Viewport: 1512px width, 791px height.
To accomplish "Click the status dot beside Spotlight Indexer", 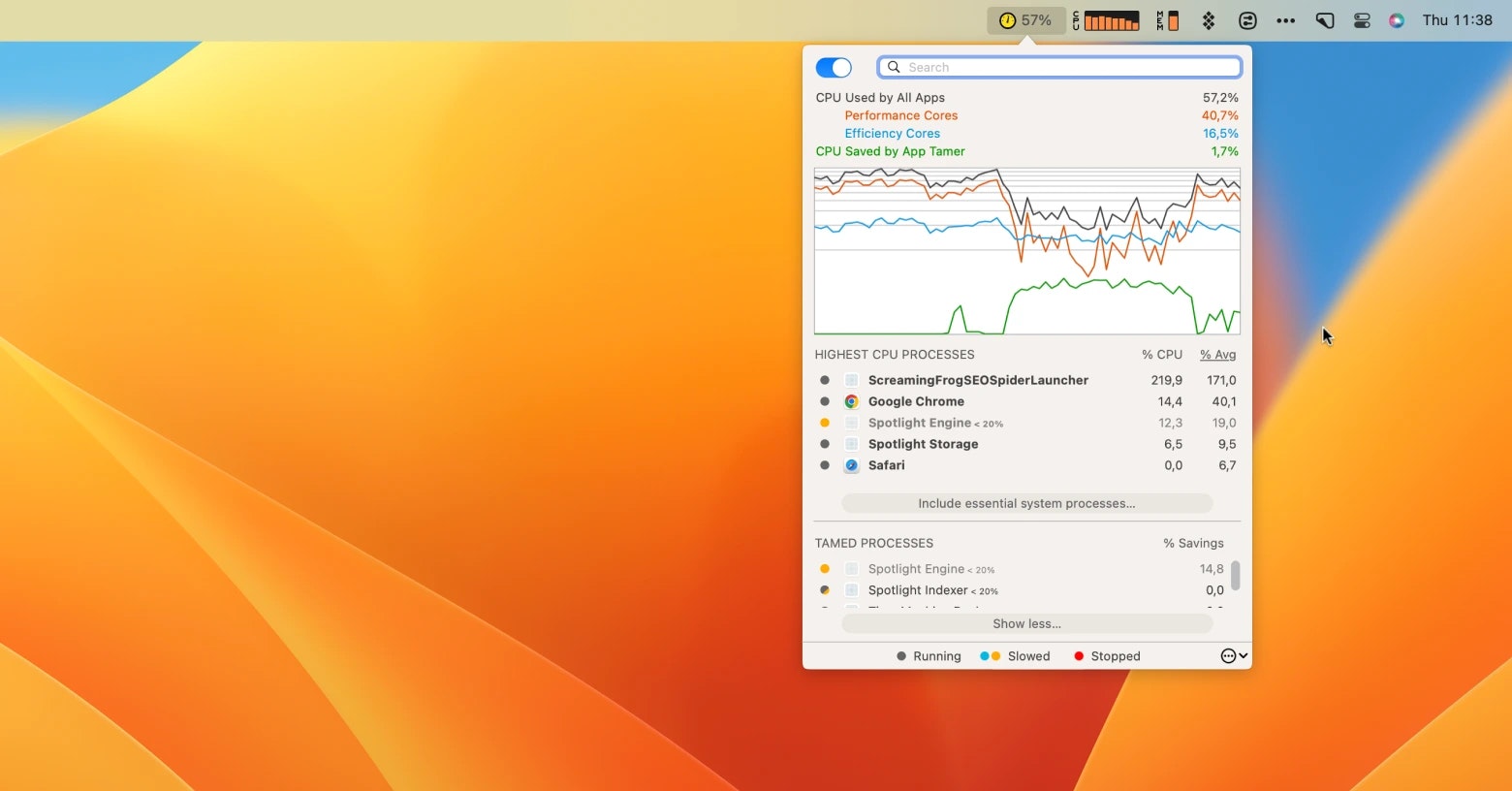I will [x=825, y=590].
